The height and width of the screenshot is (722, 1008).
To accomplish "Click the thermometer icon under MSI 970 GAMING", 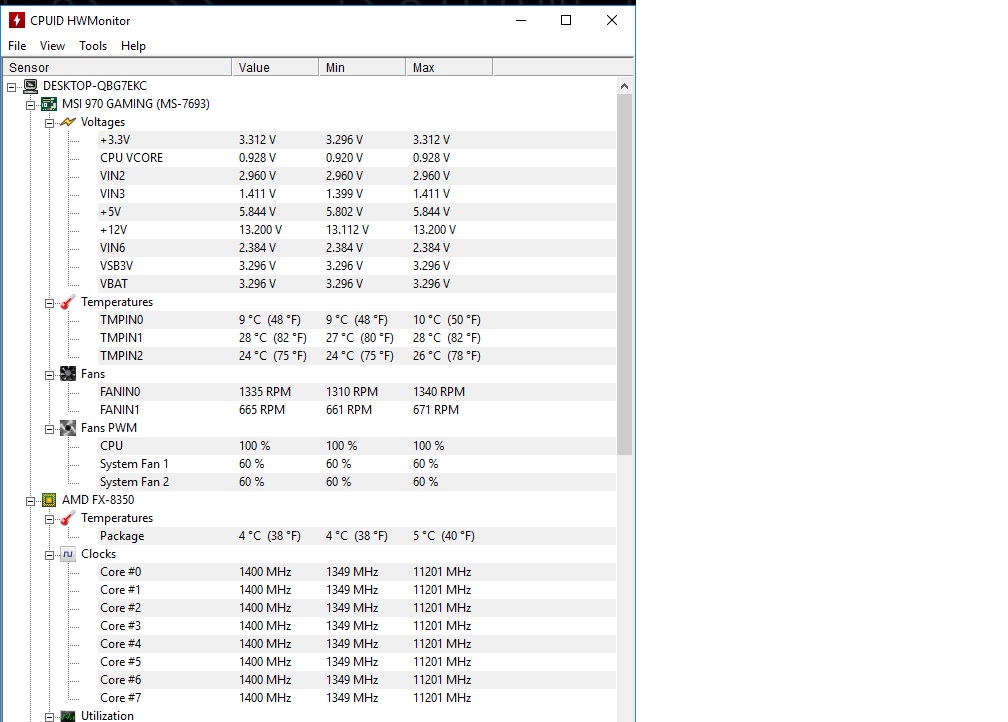I will pos(68,302).
